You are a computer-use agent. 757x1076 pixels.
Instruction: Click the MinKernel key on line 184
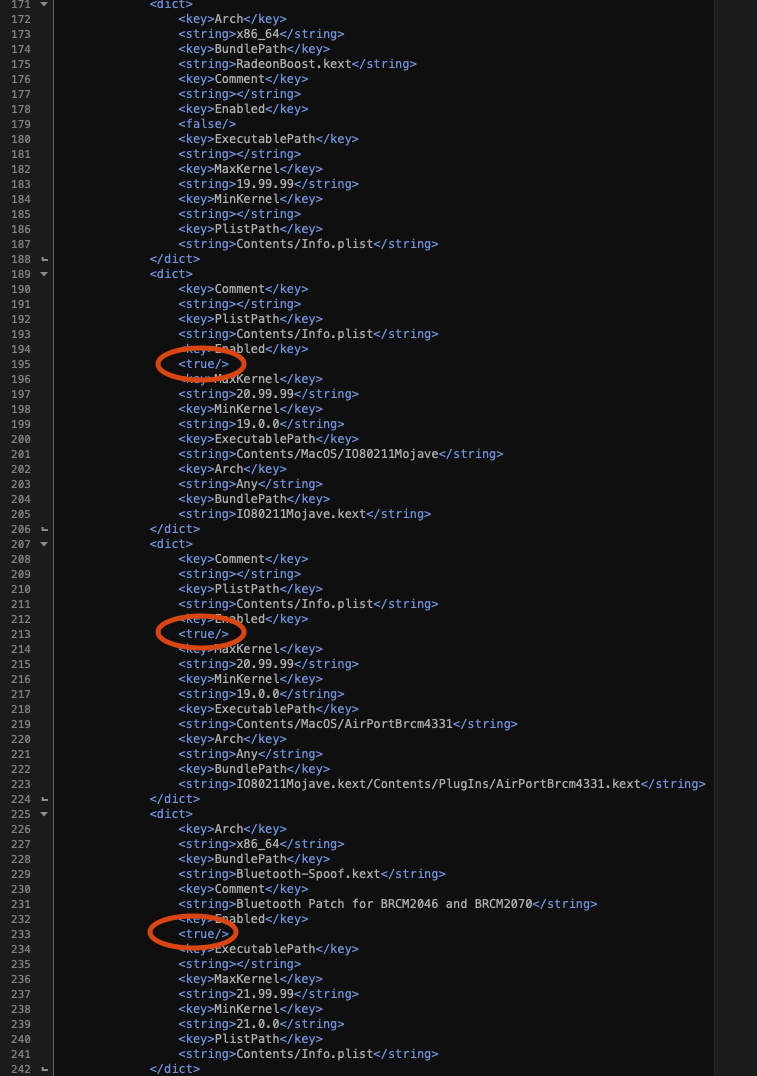[x=251, y=199]
